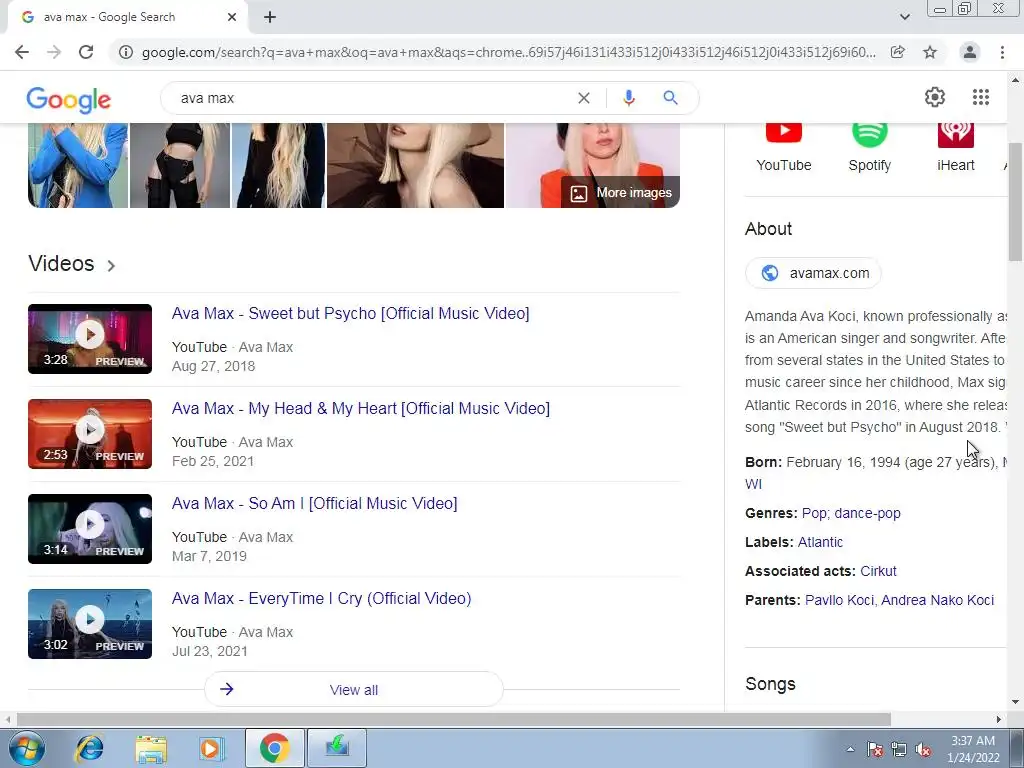Close the ava max search tab
The image size is (1024, 768).
tap(232, 17)
